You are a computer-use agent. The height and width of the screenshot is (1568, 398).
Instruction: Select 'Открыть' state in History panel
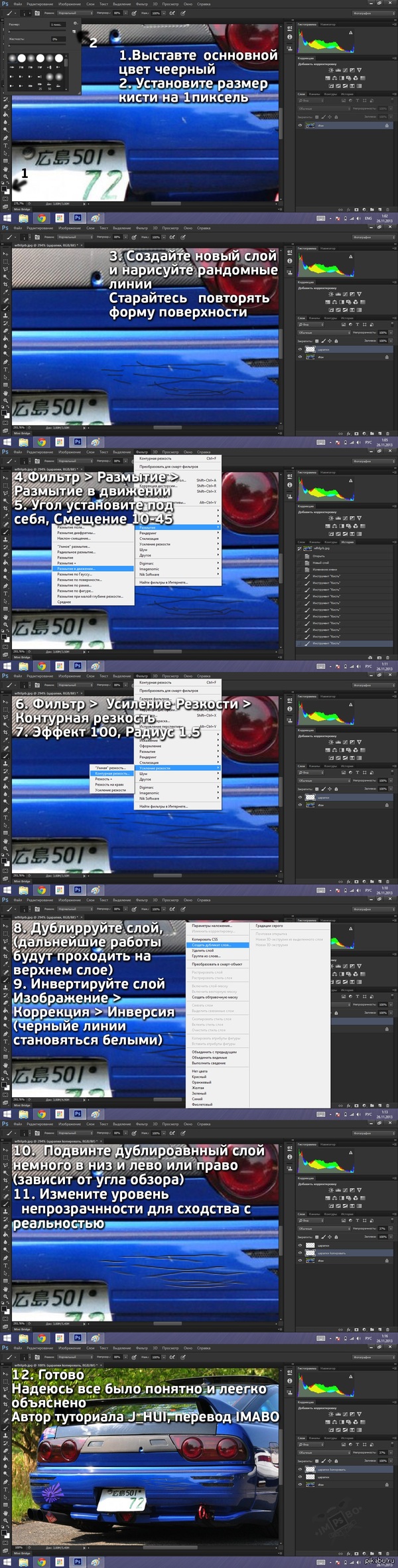(319, 556)
